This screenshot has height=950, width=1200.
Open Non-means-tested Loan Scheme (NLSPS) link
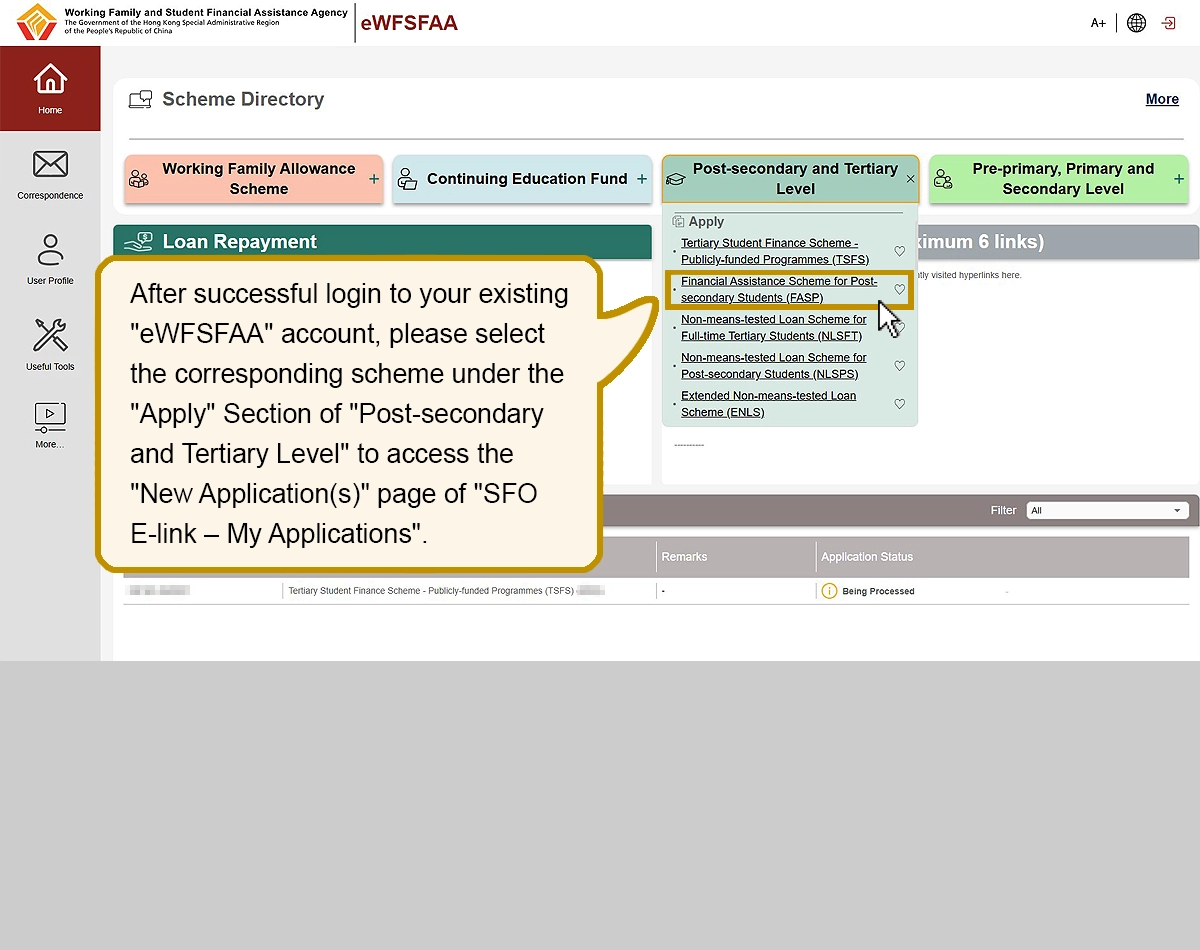coord(774,366)
